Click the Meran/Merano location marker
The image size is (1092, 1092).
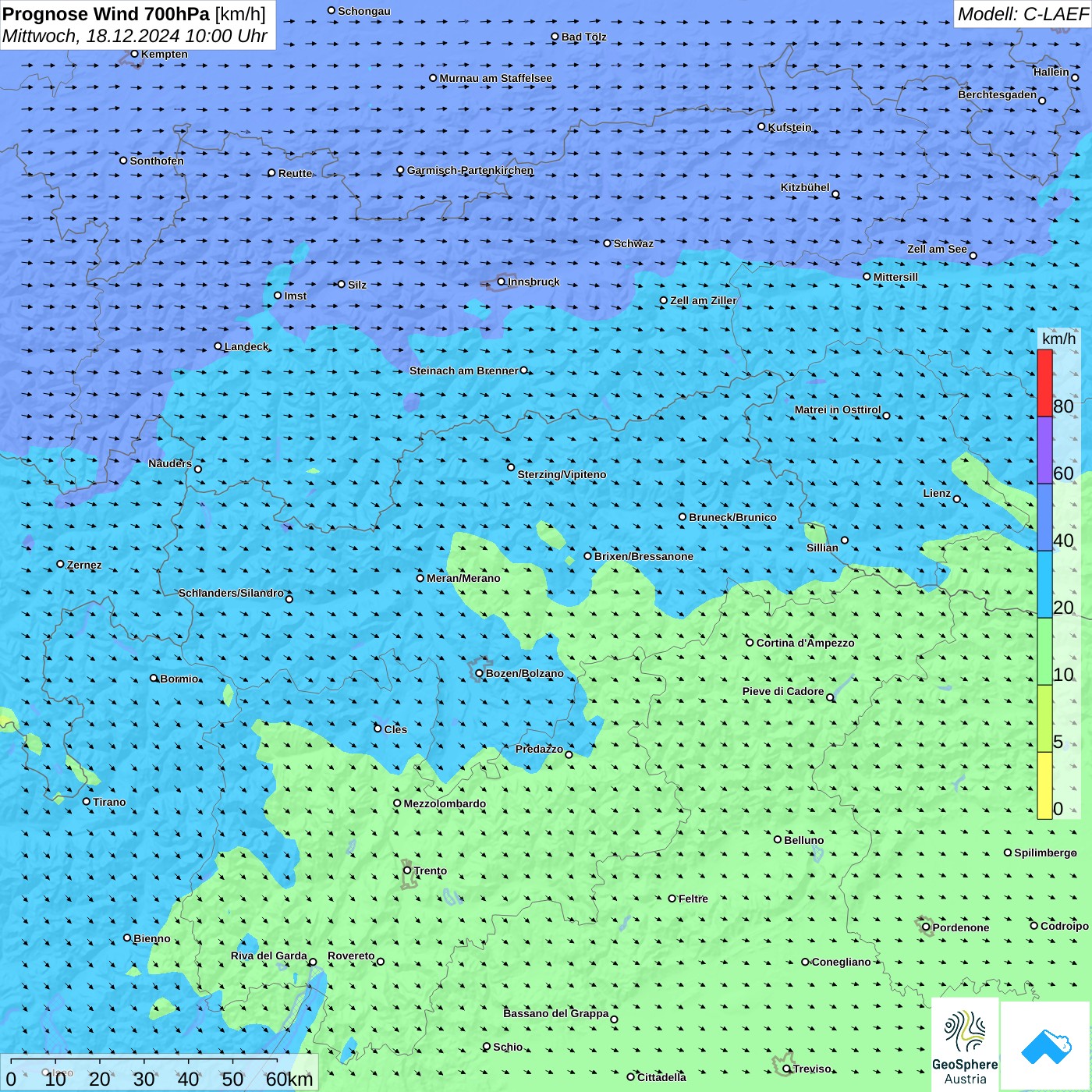pos(420,578)
